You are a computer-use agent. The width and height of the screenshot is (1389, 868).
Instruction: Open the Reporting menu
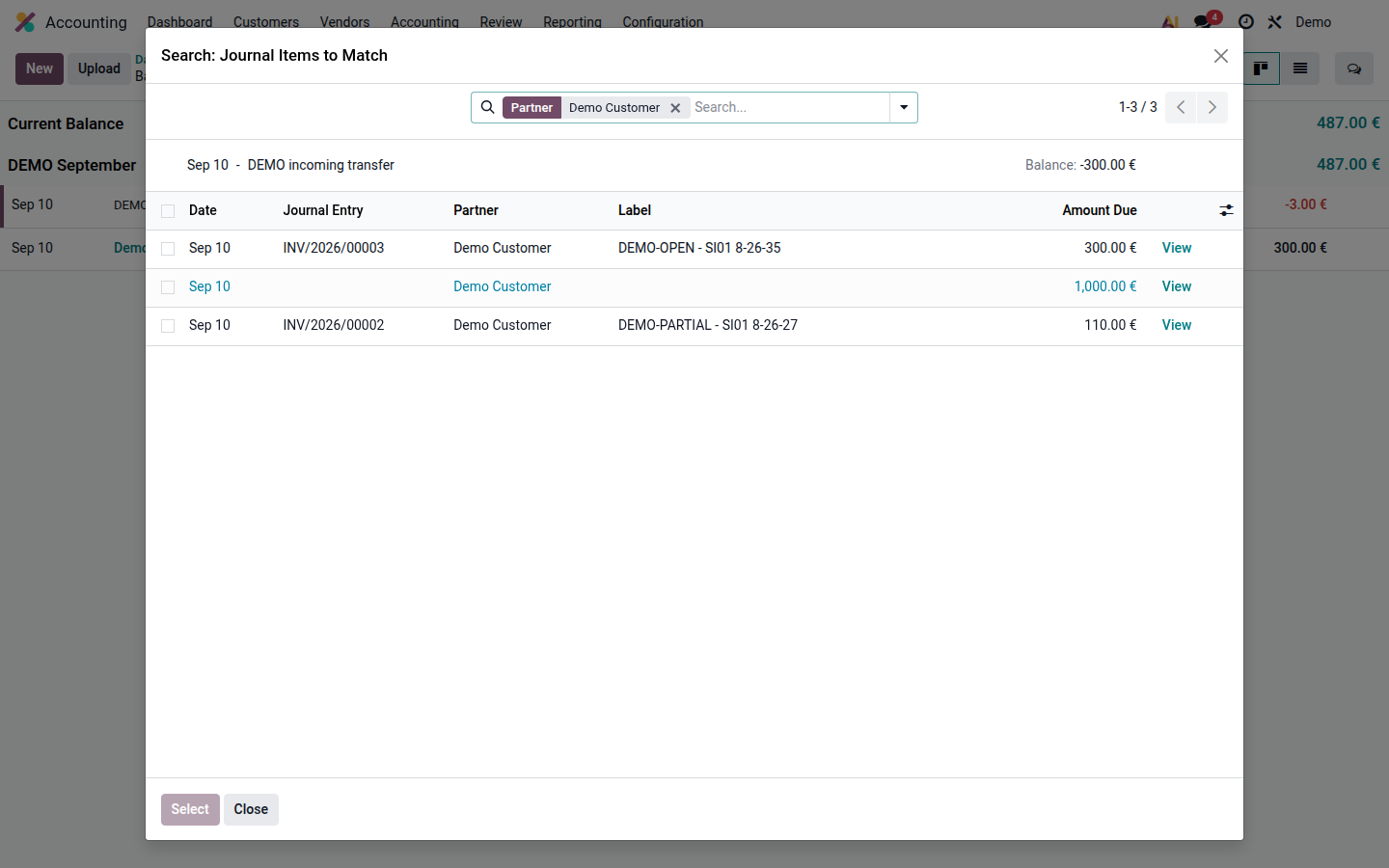[572, 21]
